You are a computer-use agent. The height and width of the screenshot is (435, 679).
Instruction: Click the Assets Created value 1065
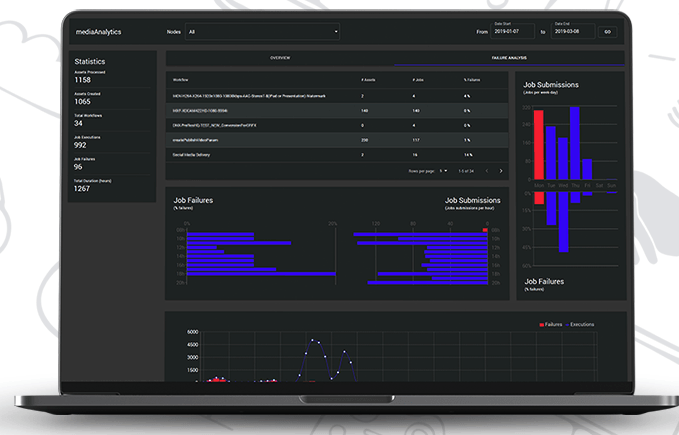coord(82,102)
